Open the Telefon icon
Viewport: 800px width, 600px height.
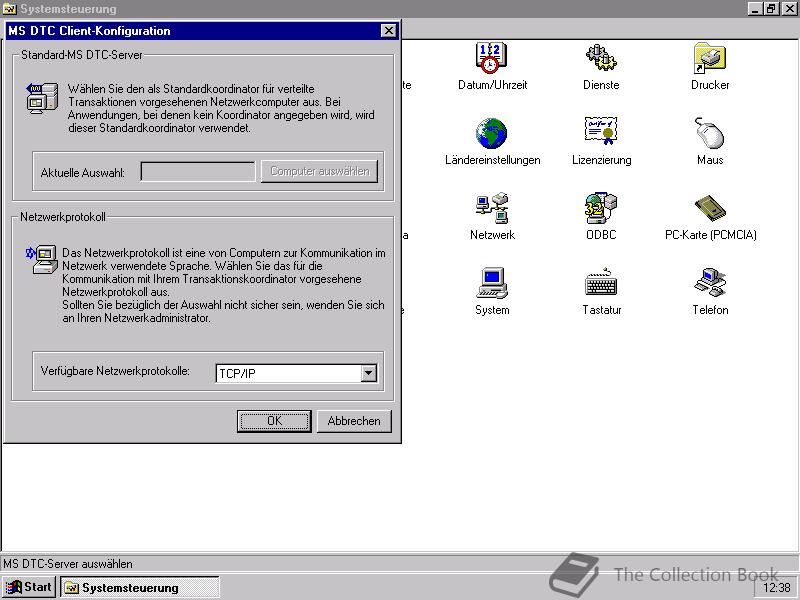coord(710,283)
